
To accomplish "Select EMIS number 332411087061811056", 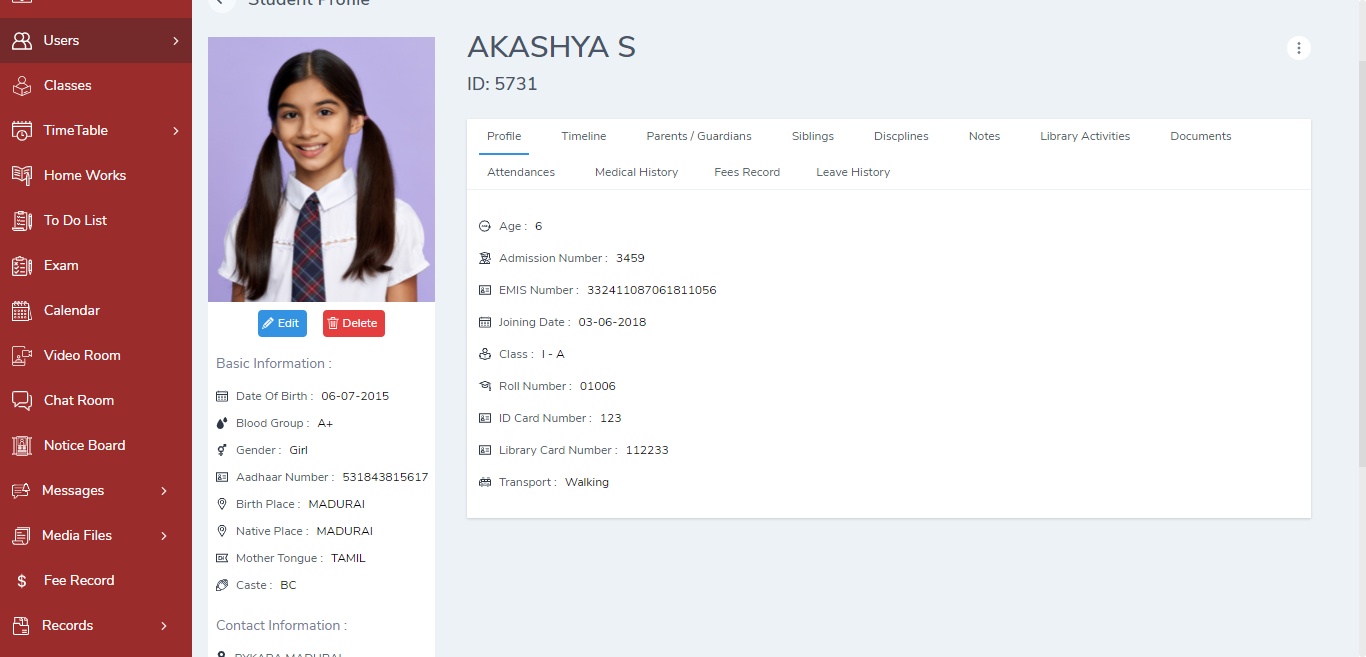I will coord(652,291).
